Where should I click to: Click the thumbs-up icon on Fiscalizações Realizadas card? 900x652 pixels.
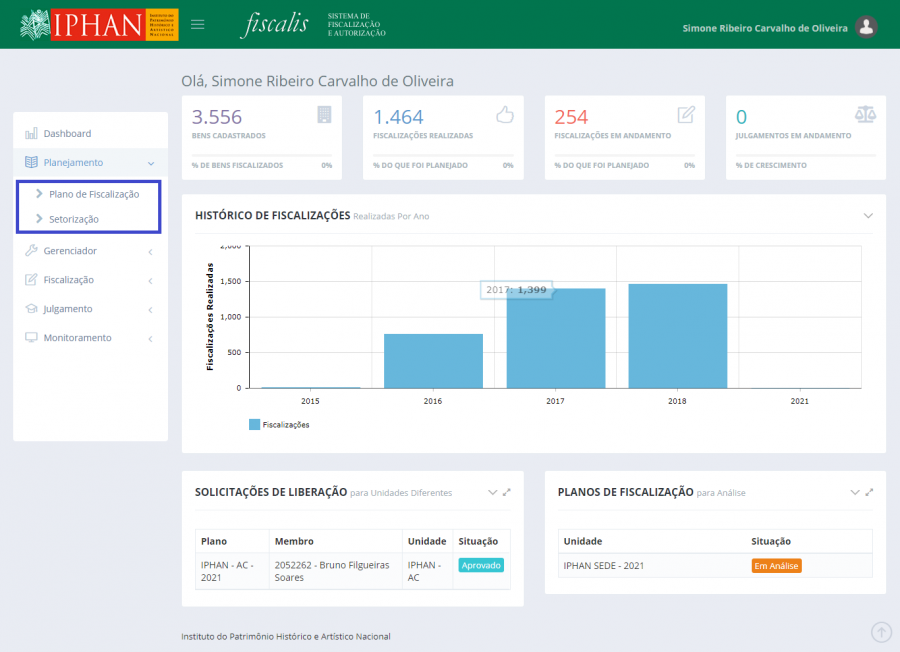[x=505, y=114]
